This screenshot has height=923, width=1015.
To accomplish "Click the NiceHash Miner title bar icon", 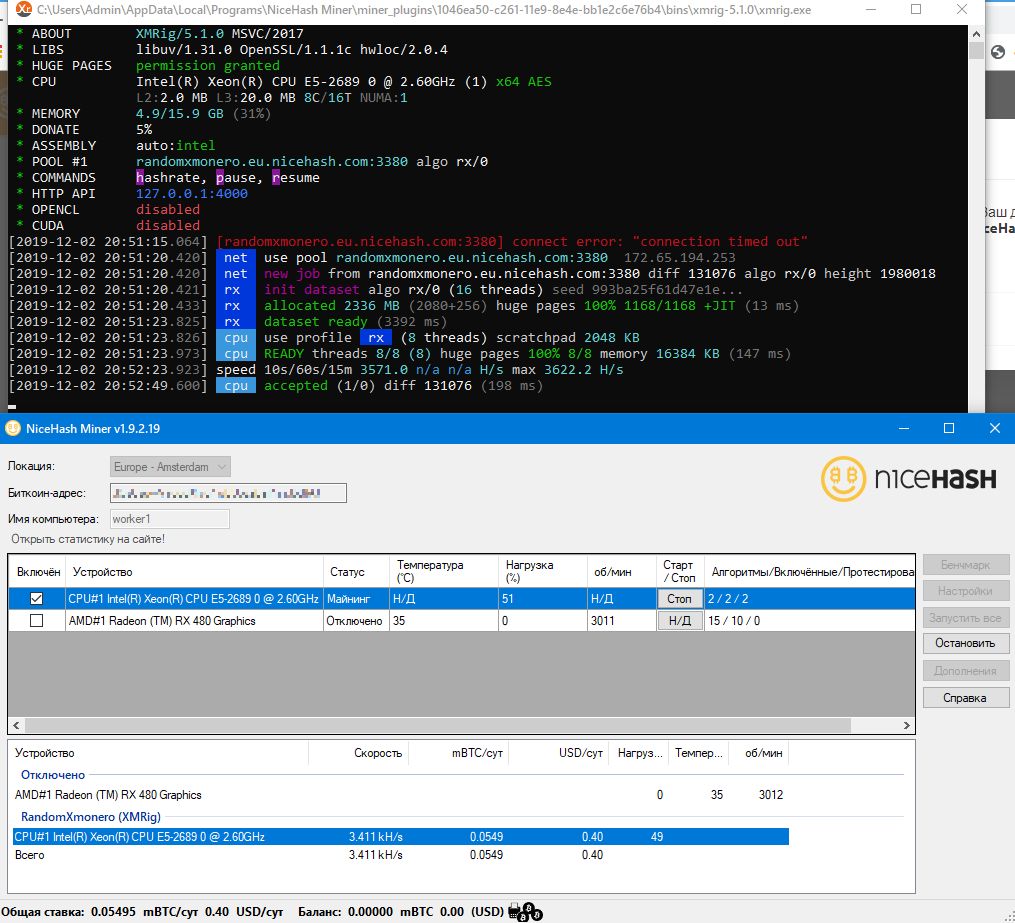I will 12,428.
